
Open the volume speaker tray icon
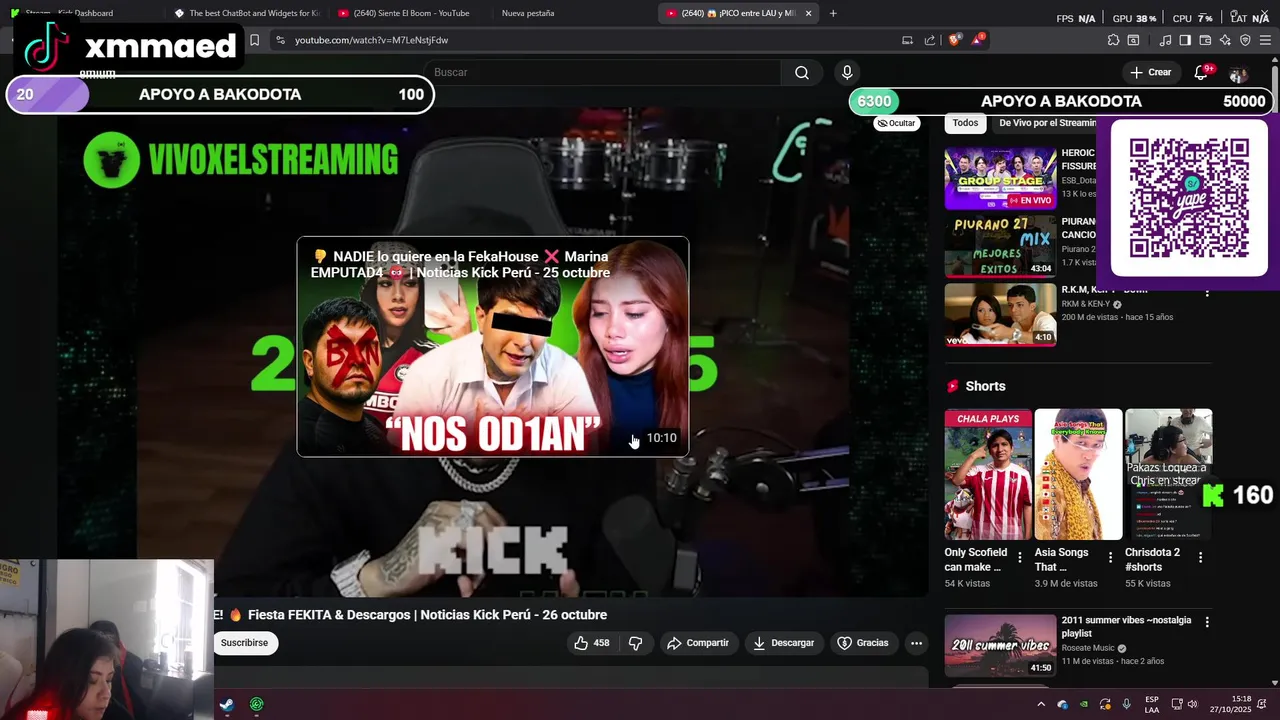(x=1192, y=704)
